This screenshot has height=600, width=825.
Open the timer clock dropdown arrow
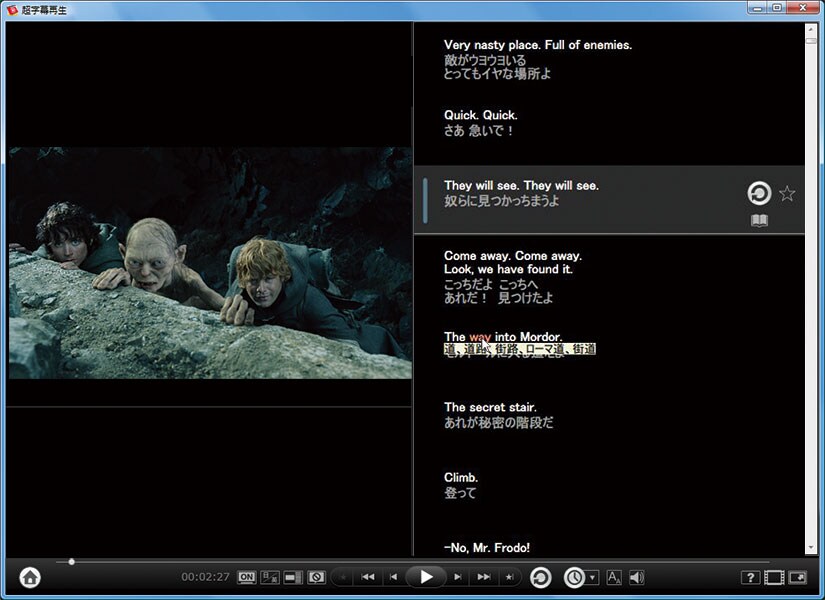pos(593,577)
